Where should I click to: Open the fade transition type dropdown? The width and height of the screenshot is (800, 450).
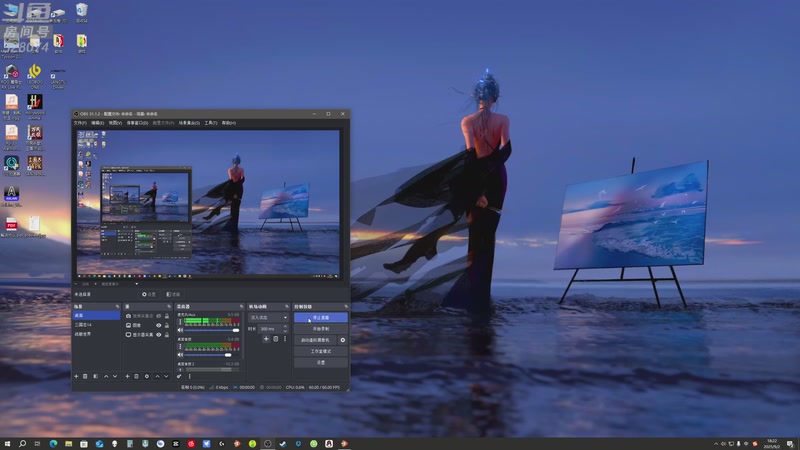(268, 317)
